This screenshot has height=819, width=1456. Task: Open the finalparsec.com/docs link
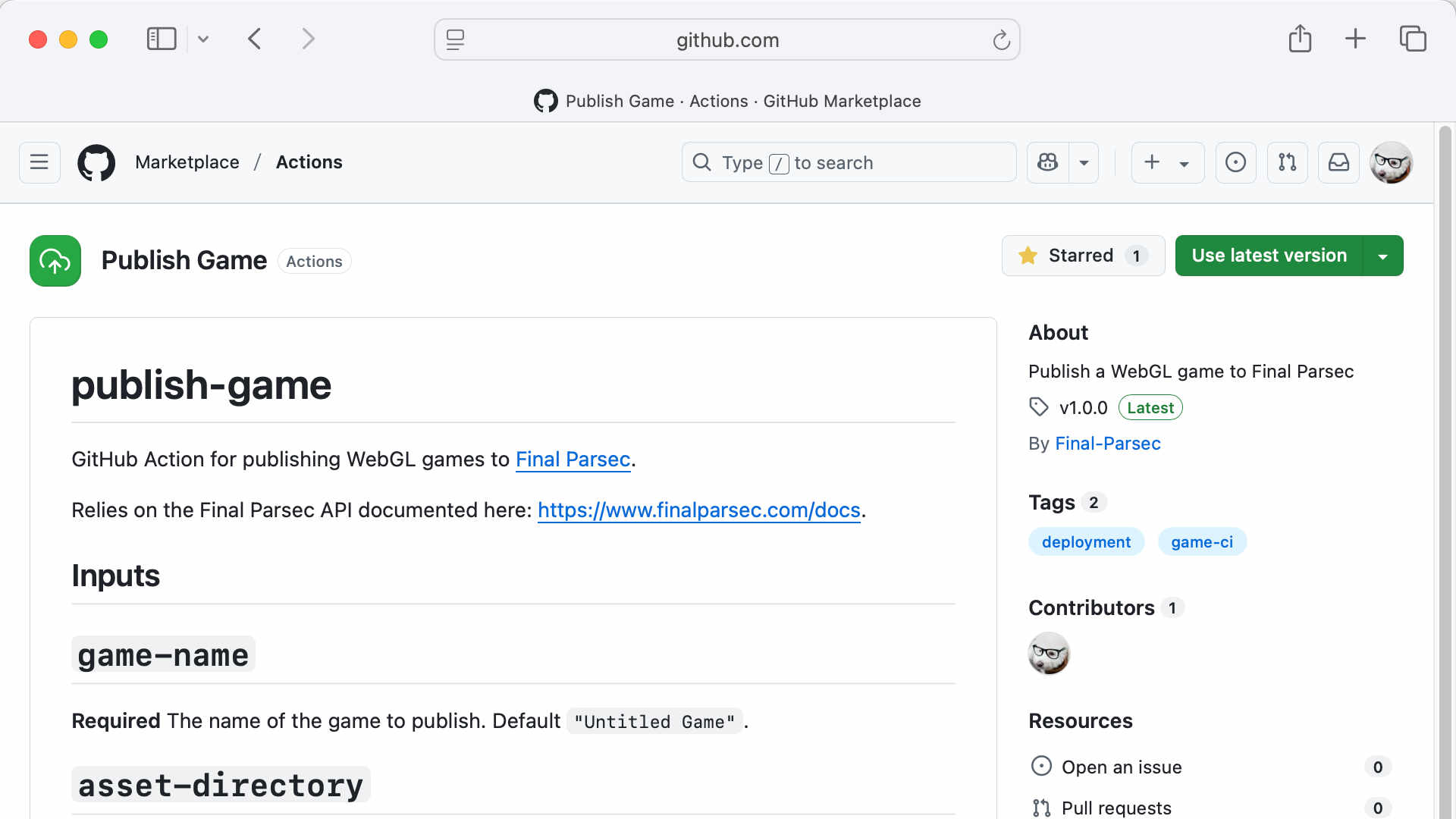coord(698,510)
